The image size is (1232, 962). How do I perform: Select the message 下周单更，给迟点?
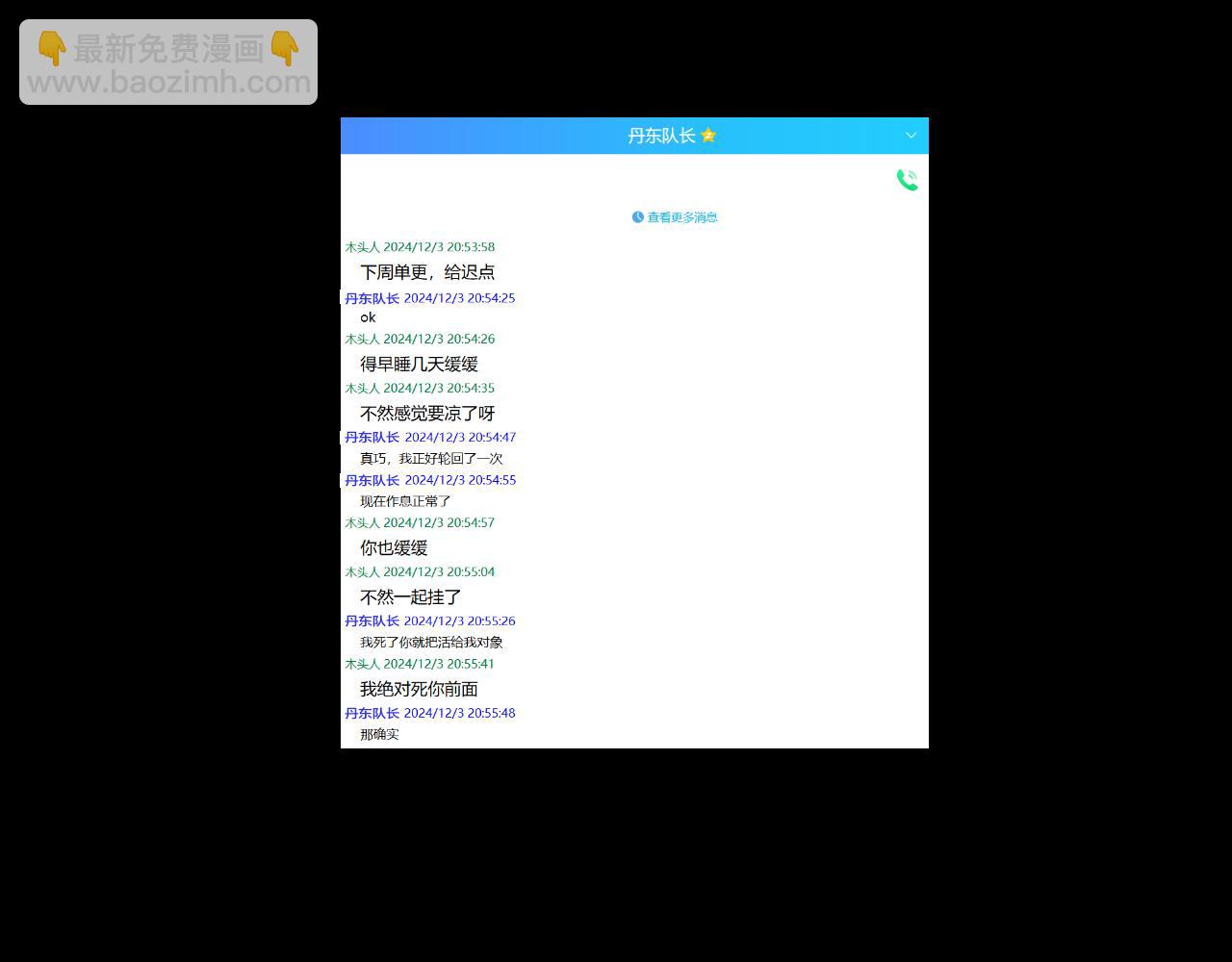(428, 272)
